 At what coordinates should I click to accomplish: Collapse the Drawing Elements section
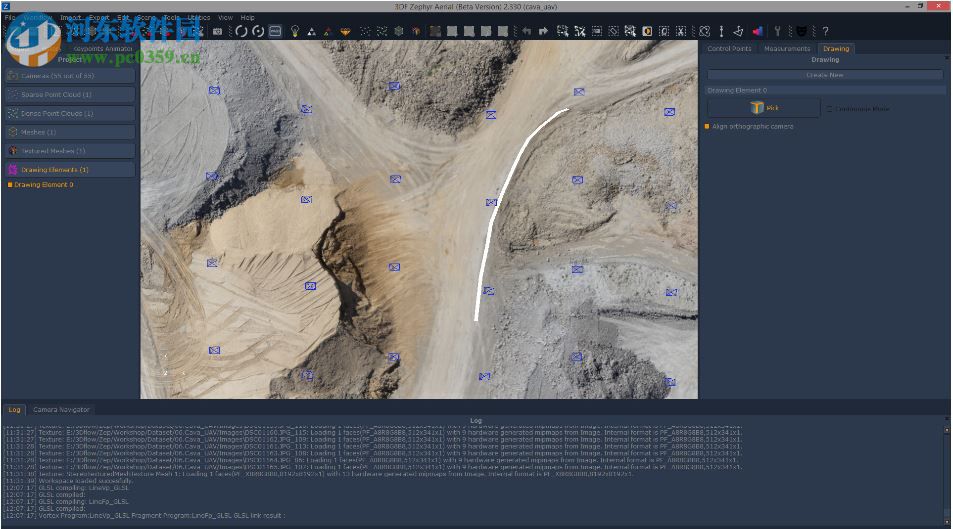[71, 170]
